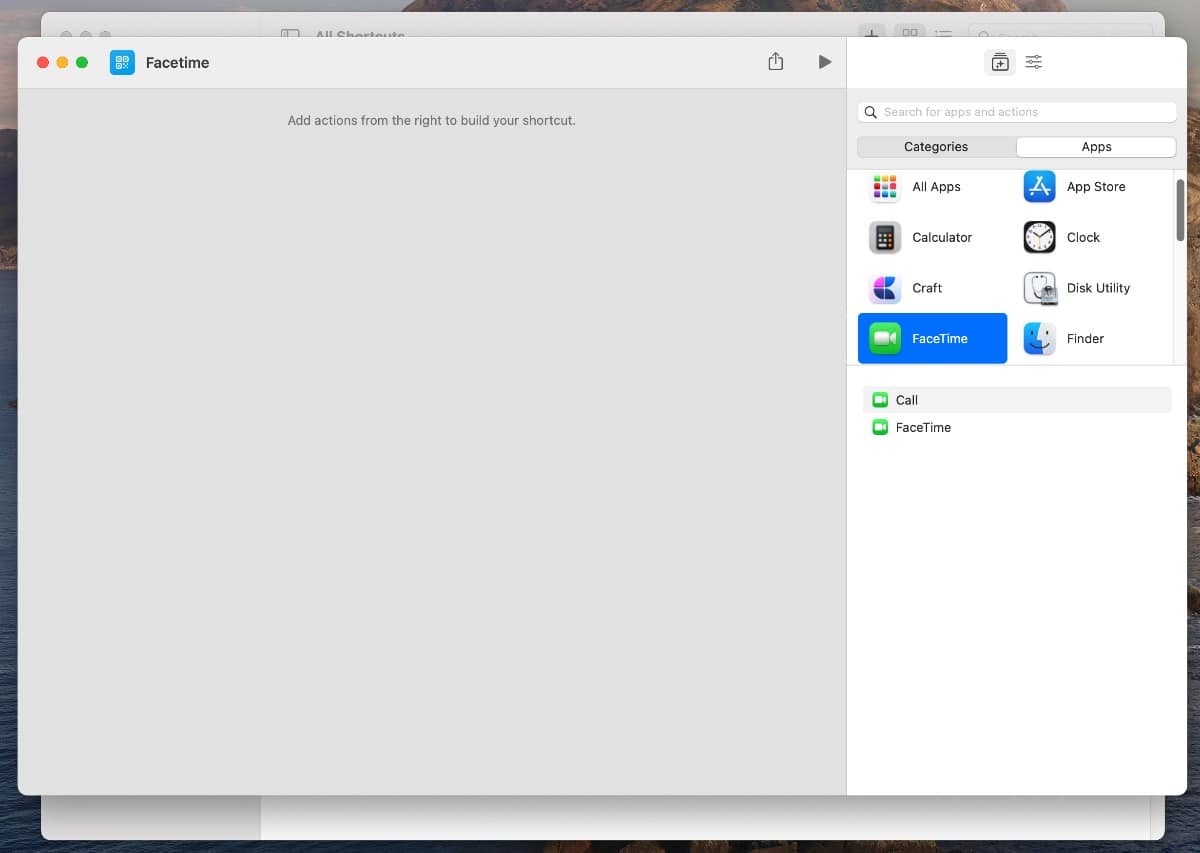
Task: Switch to the Categories tab
Action: pos(936,147)
